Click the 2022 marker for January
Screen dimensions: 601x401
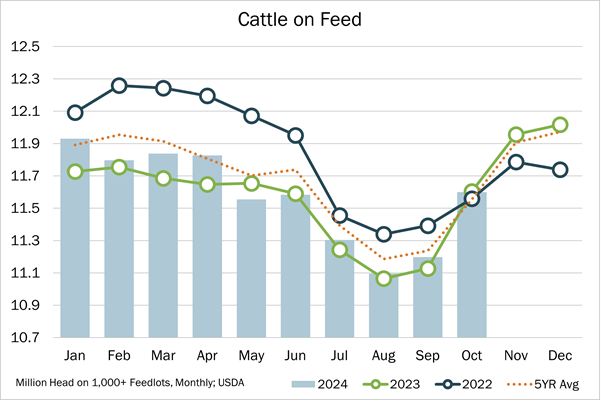point(75,113)
